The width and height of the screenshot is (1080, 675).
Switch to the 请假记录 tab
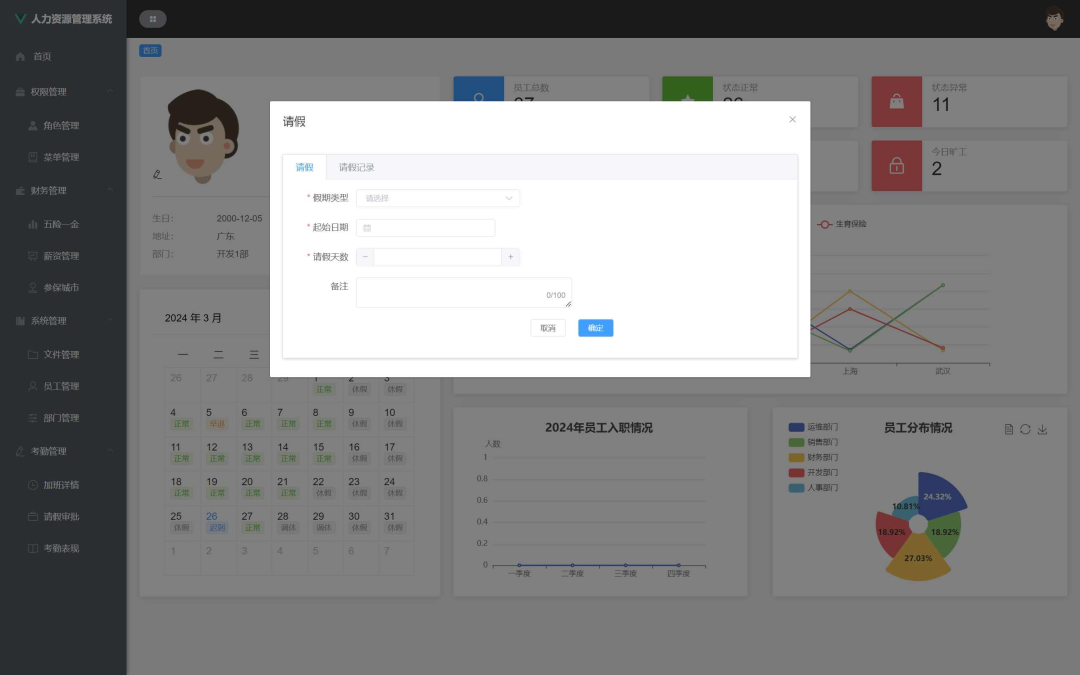356,167
